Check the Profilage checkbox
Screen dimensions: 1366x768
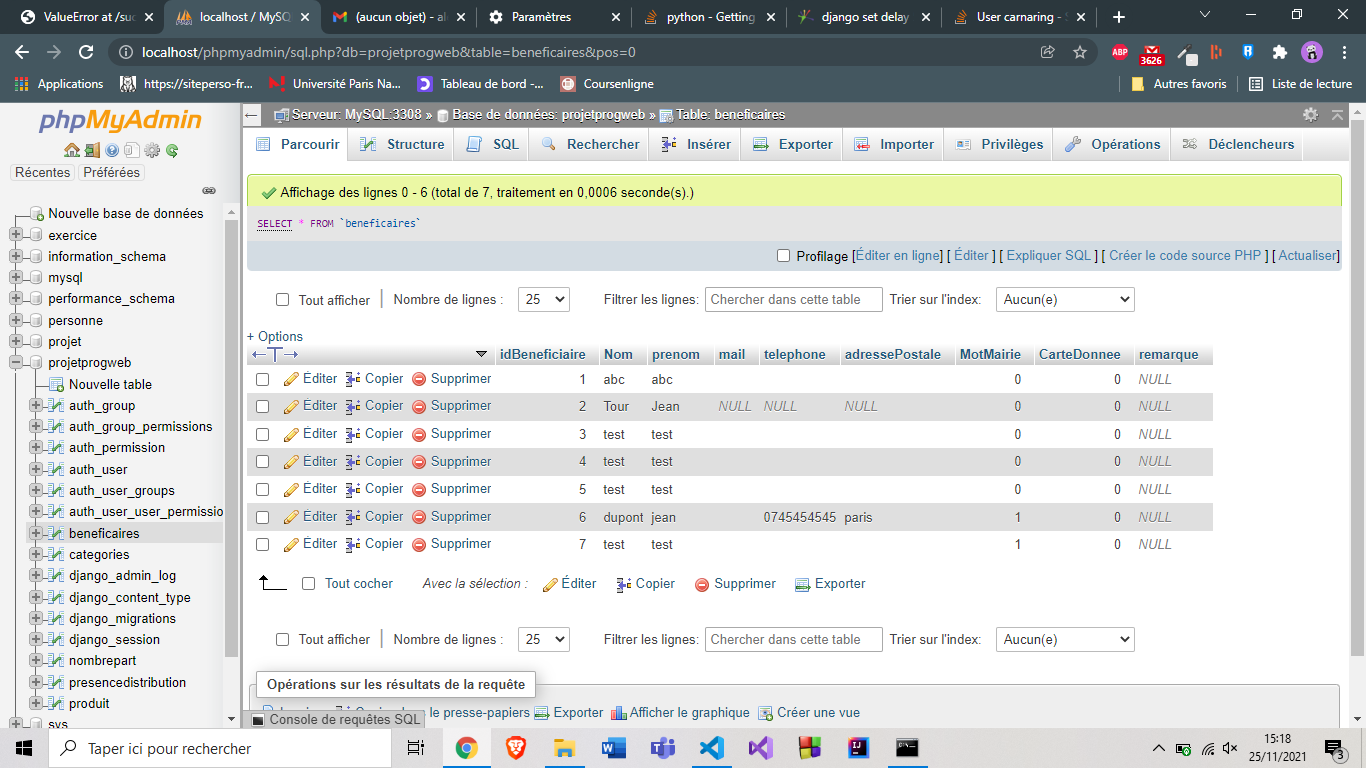coord(784,256)
